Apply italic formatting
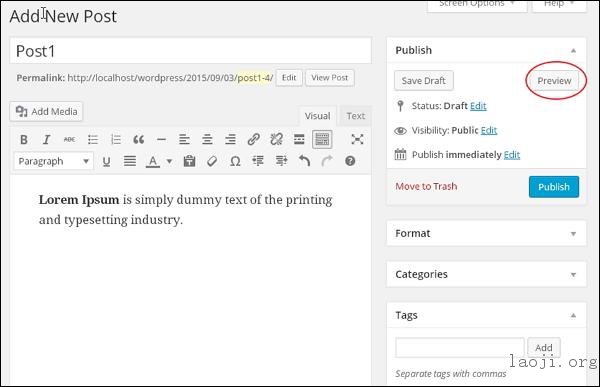600x387 pixels. 46,140
